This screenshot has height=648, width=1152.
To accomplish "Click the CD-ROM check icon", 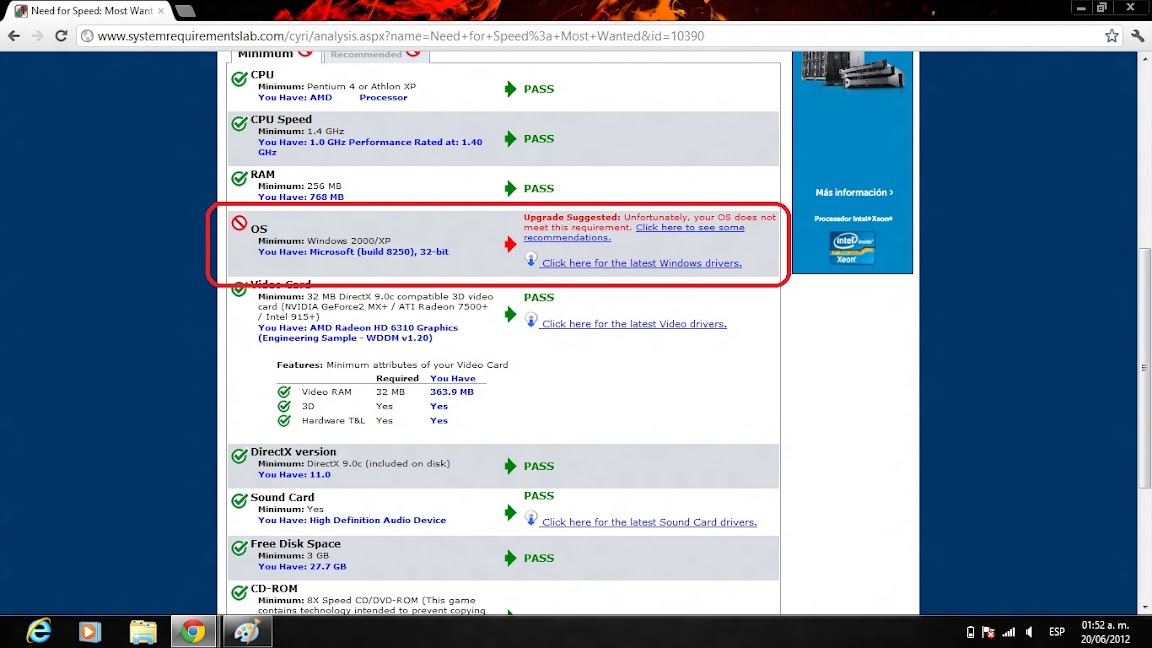I will pyautogui.click(x=240, y=592).
